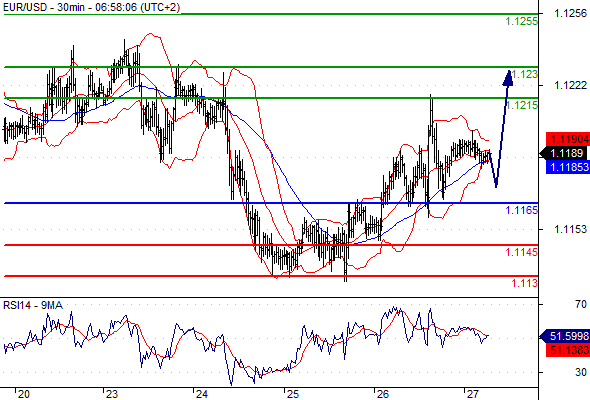
Task: Click the RSI 70 axis label
Action: (581, 304)
